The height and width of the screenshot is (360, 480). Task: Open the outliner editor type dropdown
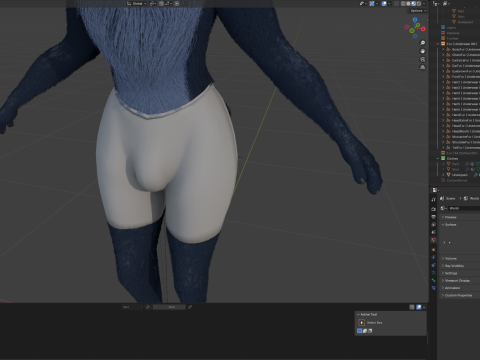(435, 3)
